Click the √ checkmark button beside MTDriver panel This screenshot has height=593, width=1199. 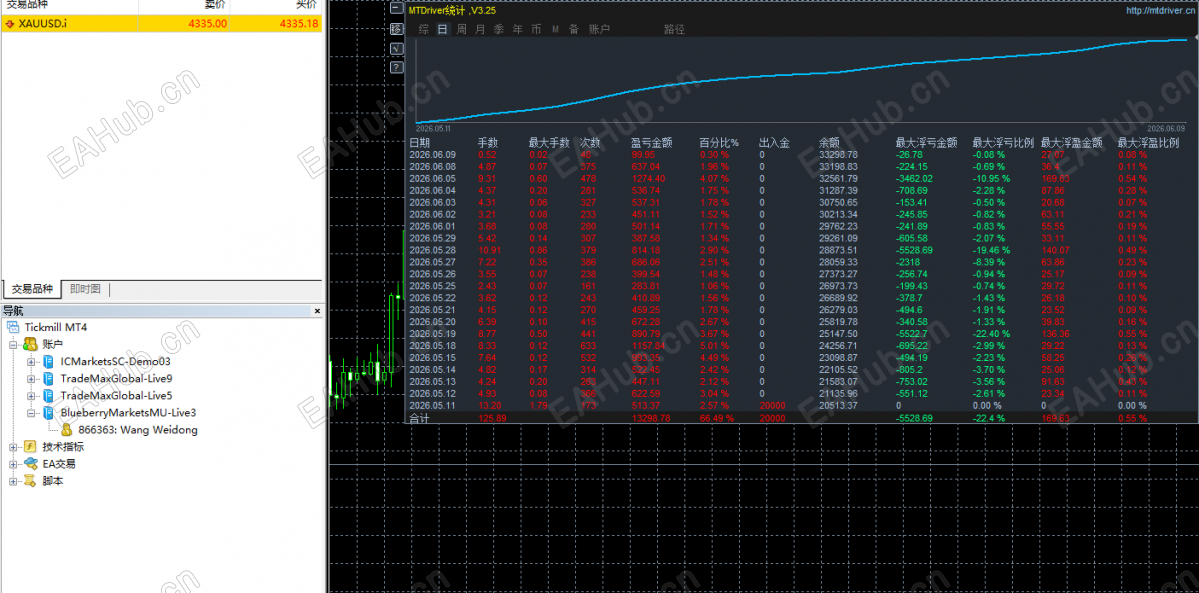point(396,48)
